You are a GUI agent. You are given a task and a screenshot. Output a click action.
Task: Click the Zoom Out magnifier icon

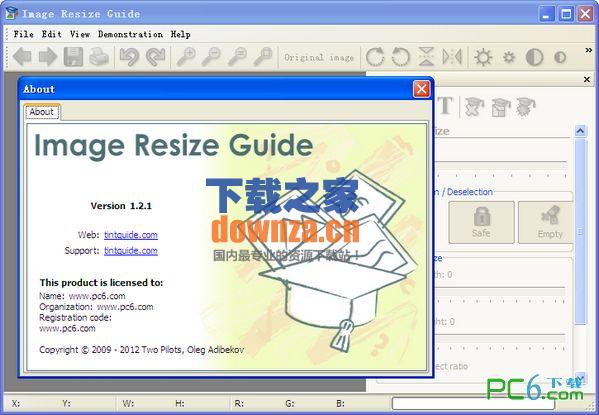pyautogui.click(x=211, y=57)
